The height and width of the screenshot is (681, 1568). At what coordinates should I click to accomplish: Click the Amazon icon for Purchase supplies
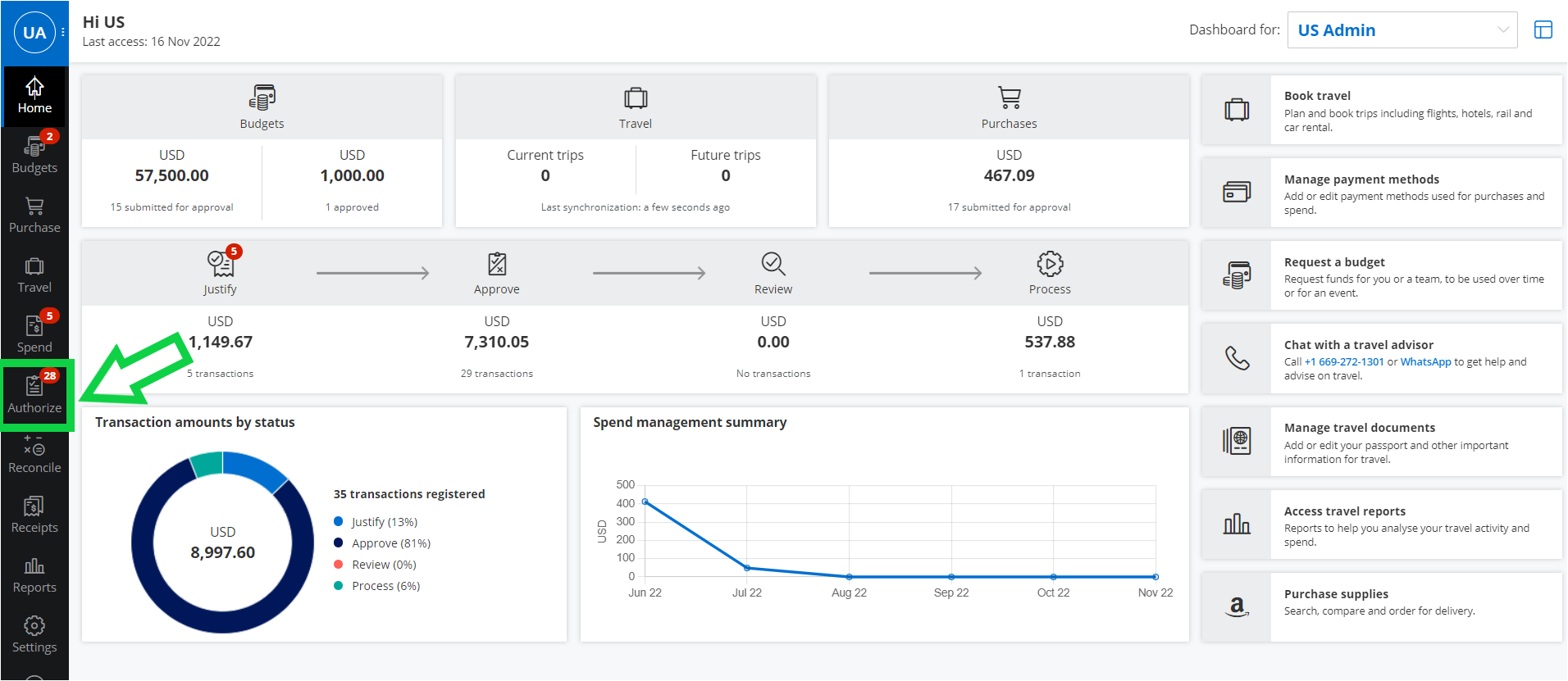click(1237, 606)
